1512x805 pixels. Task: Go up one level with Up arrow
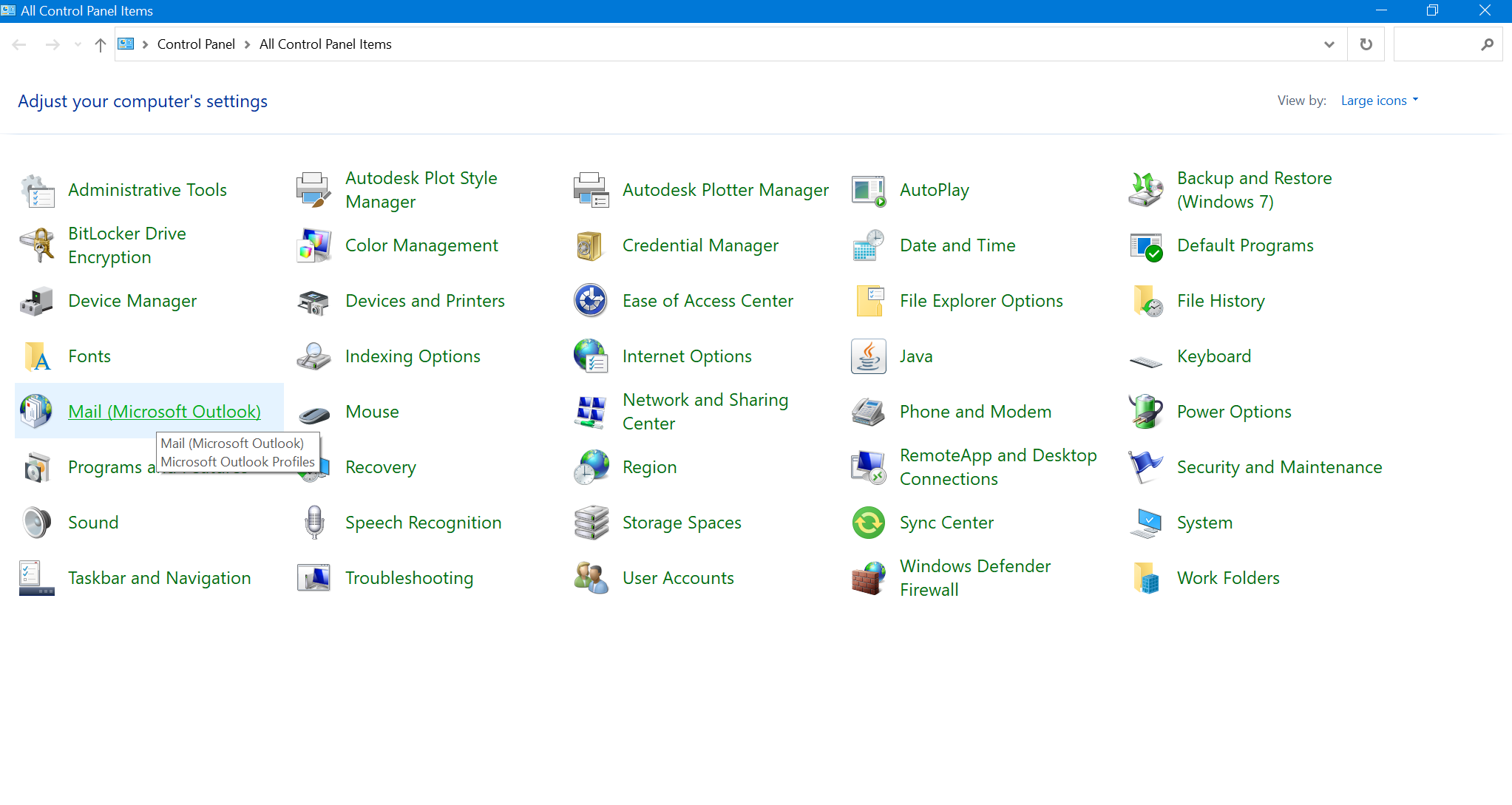click(x=101, y=44)
